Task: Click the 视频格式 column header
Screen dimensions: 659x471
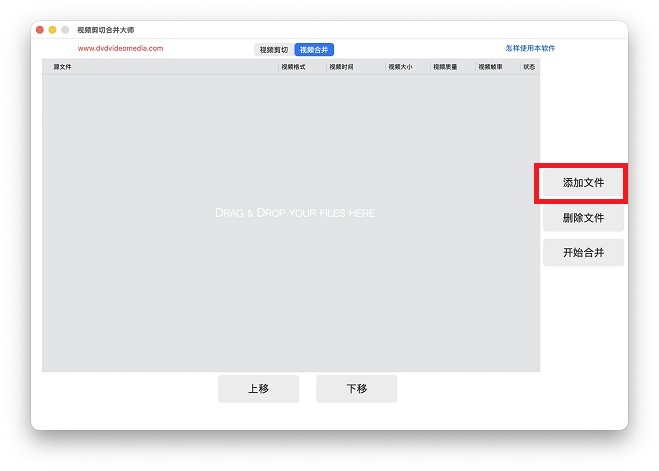Action: coord(293,67)
